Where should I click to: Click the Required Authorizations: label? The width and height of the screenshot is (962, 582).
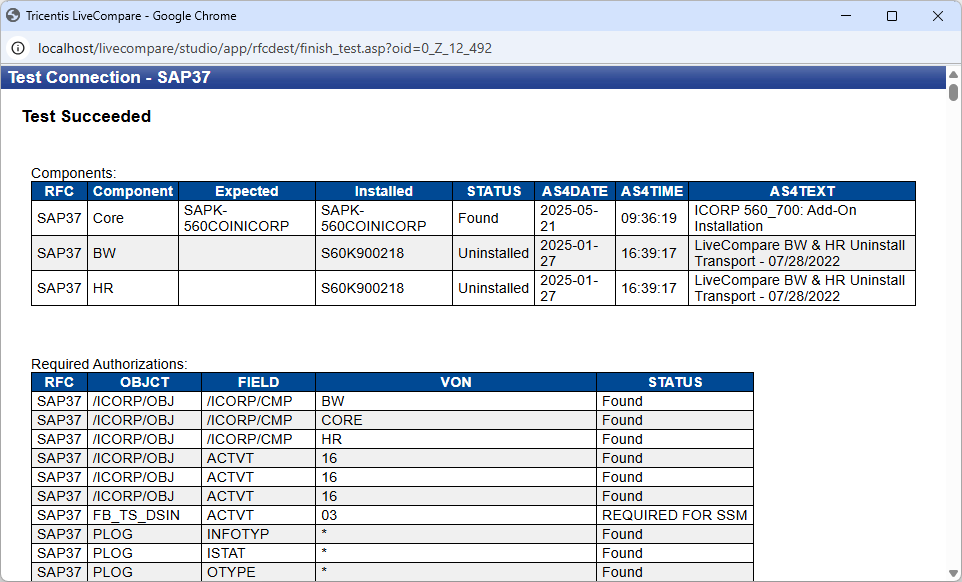(x=109, y=364)
